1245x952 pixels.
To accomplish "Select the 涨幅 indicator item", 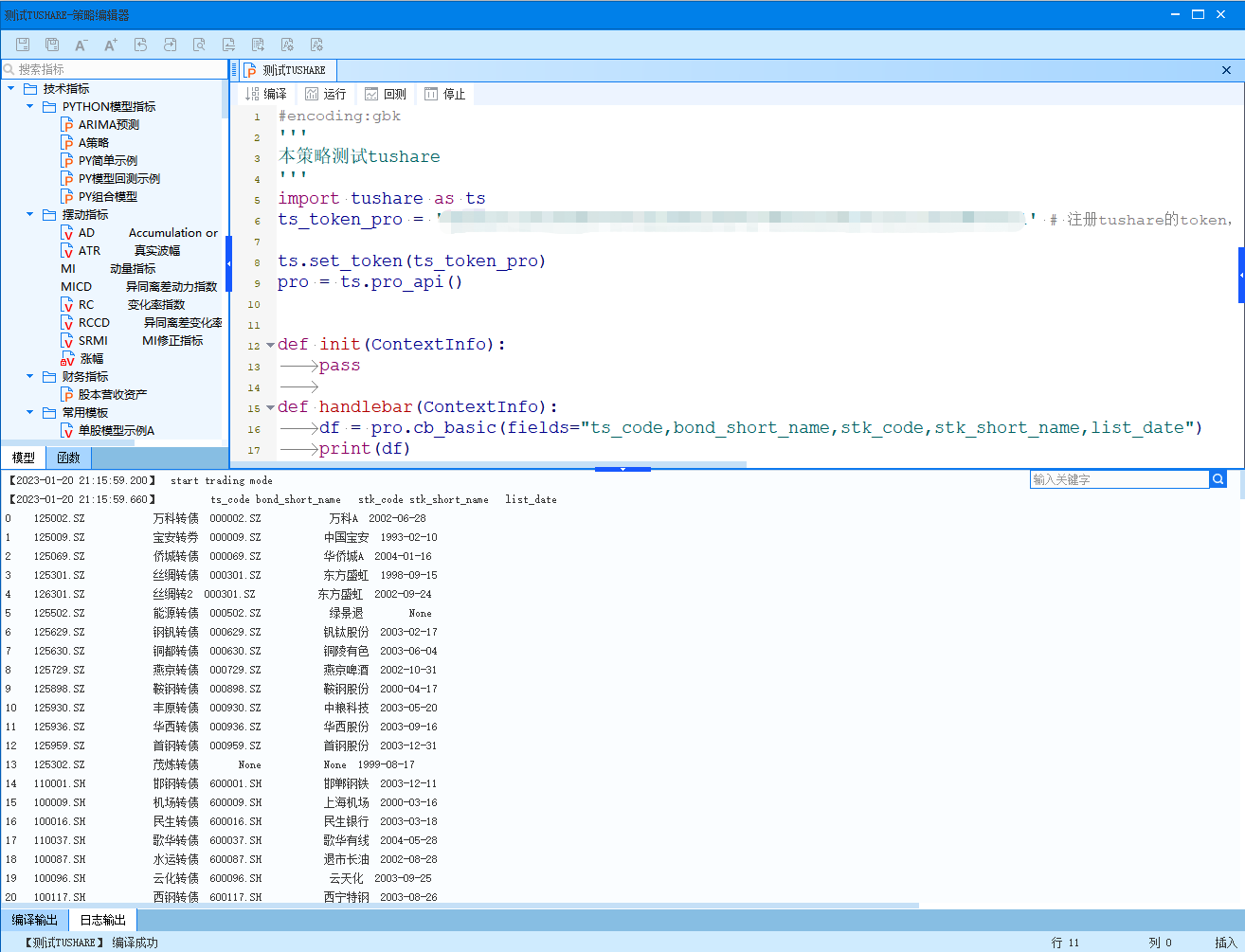I will (82, 358).
